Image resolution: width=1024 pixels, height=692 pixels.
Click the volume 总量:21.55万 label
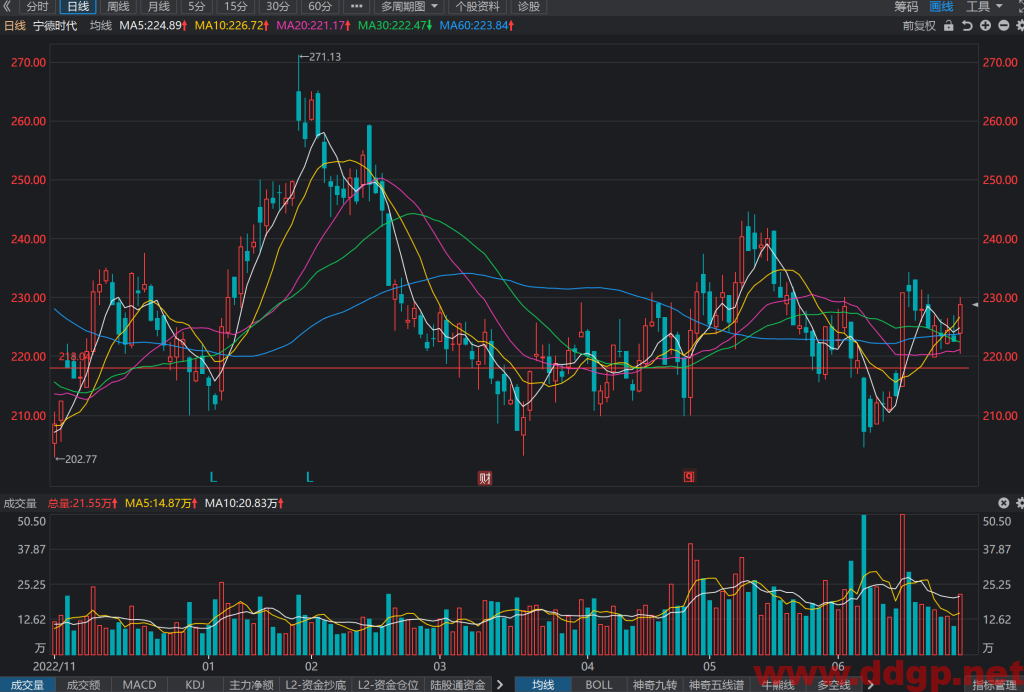click(83, 503)
